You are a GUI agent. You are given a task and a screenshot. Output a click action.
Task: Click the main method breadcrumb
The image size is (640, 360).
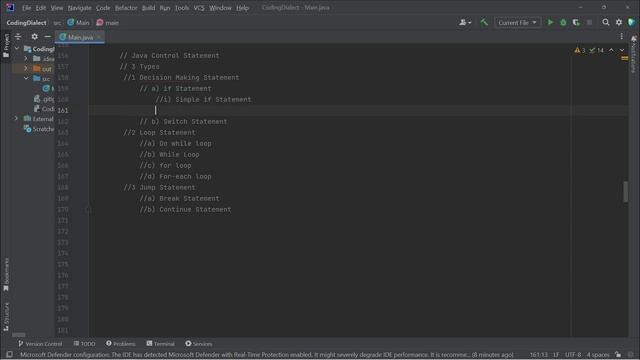click(x=108, y=23)
